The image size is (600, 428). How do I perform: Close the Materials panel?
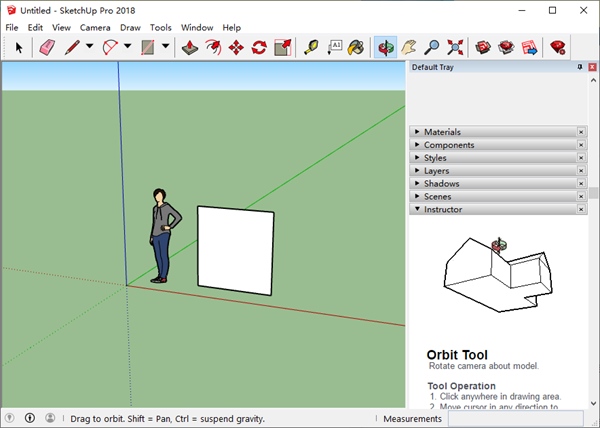(x=581, y=132)
